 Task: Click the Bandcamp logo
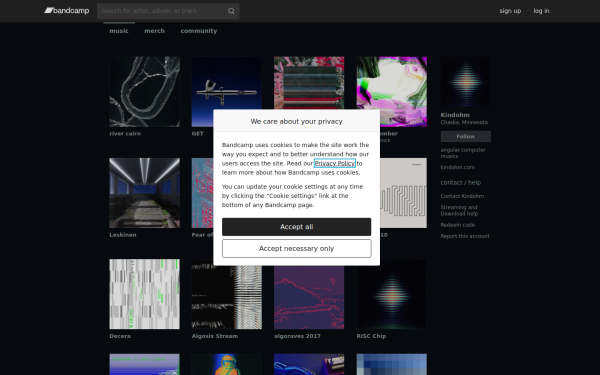click(67, 11)
